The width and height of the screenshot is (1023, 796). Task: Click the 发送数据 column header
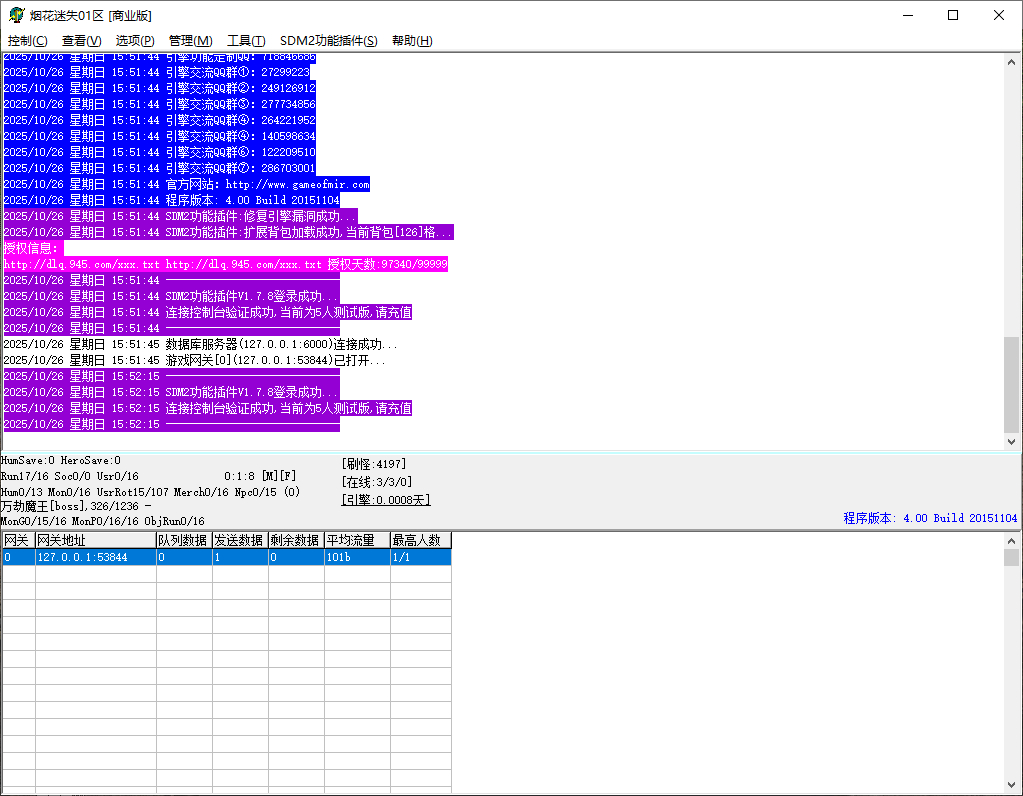click(x=239, y=540)
